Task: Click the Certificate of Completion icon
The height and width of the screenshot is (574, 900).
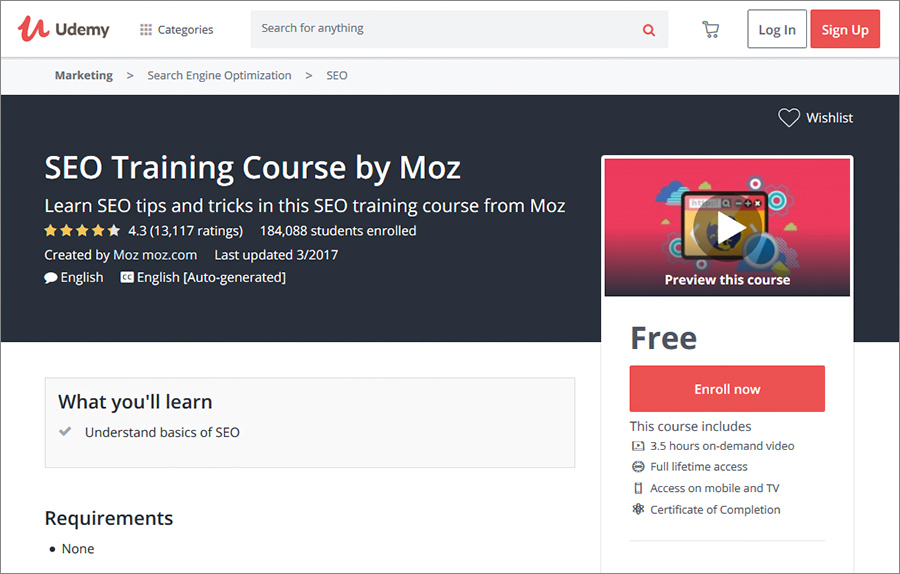Action: click(x=638, y=509)
